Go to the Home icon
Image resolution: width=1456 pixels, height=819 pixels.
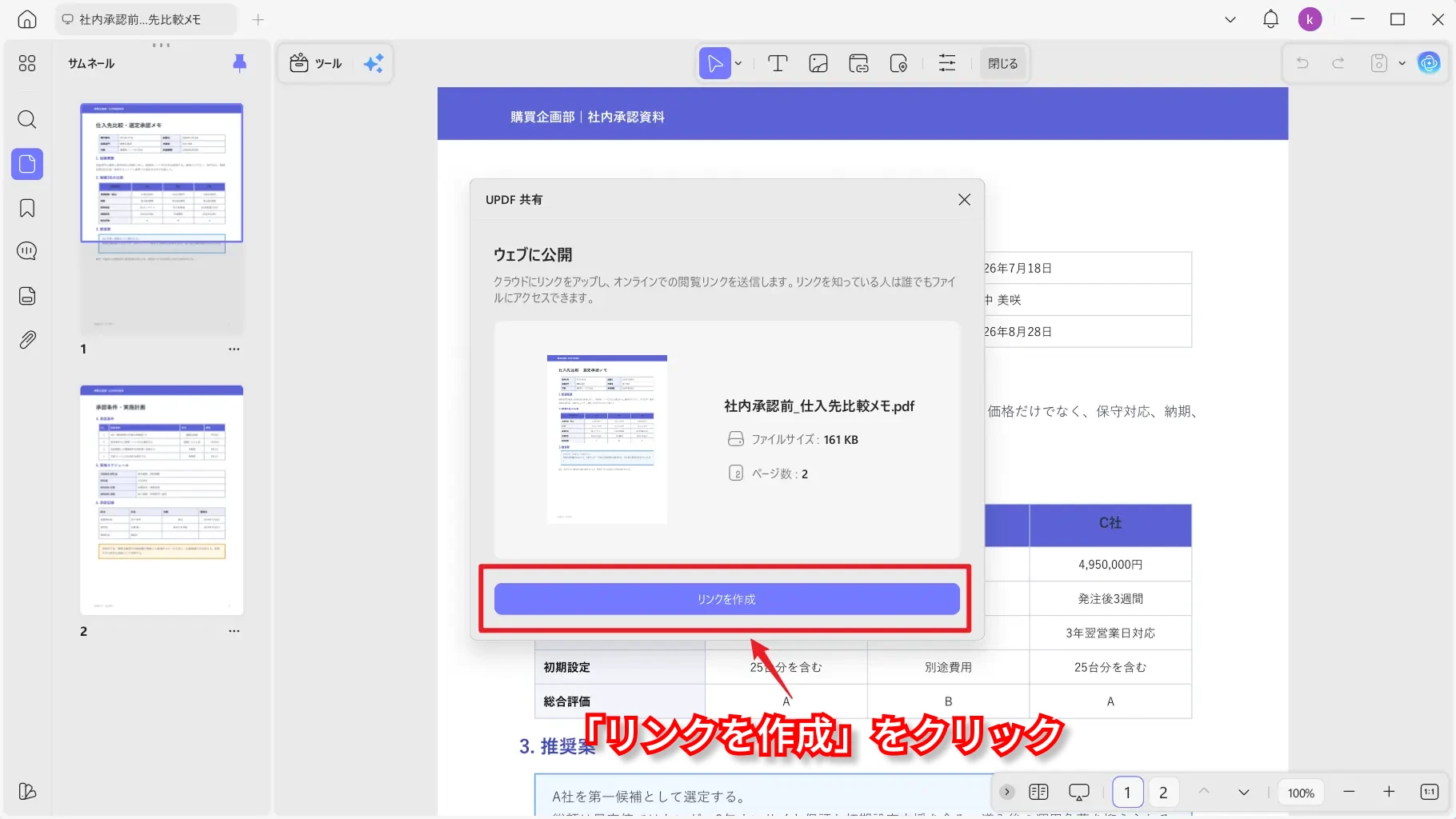[27, 19]
